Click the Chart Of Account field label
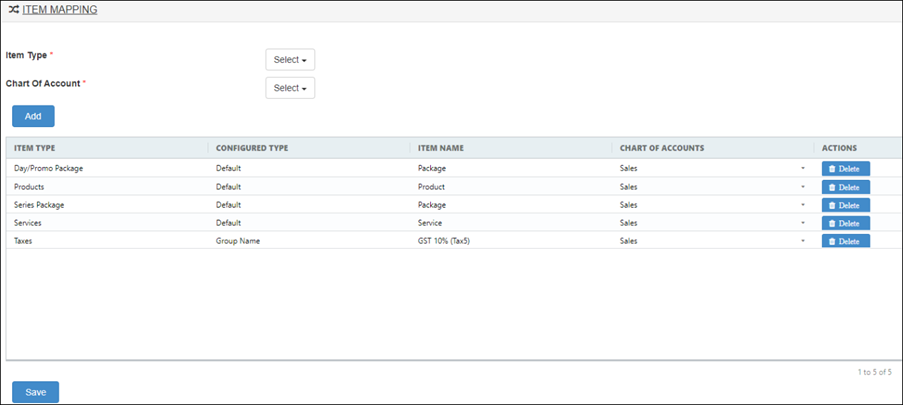The image size is (903, 405). point(43,84)
